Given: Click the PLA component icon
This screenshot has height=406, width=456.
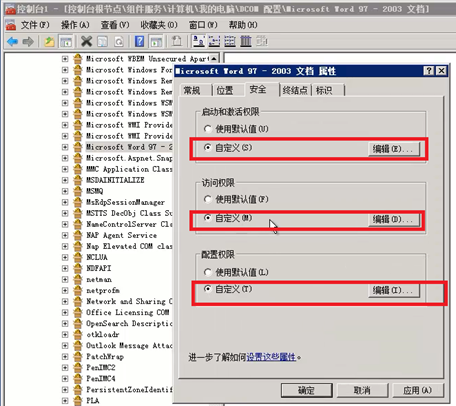Looking at the screenshot, I should click(x=77, y=400).
